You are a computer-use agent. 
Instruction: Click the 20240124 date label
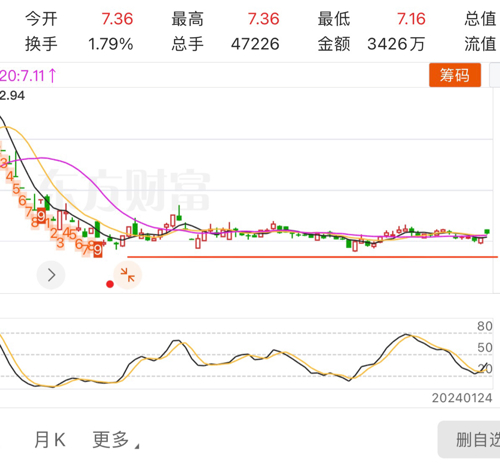tap(462, 398)
